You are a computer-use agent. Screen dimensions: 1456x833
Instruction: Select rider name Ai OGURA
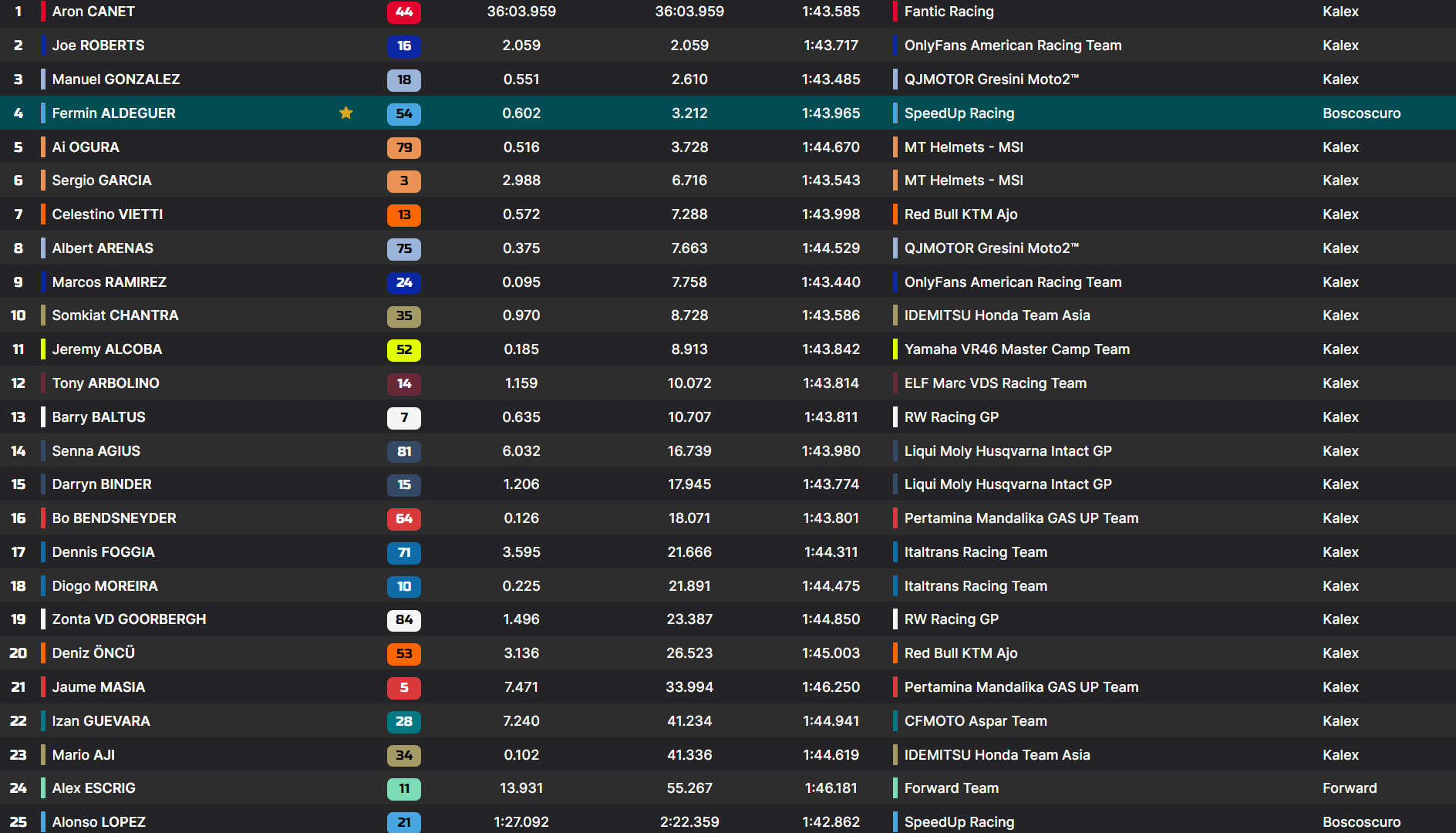[x=86, y=147]
